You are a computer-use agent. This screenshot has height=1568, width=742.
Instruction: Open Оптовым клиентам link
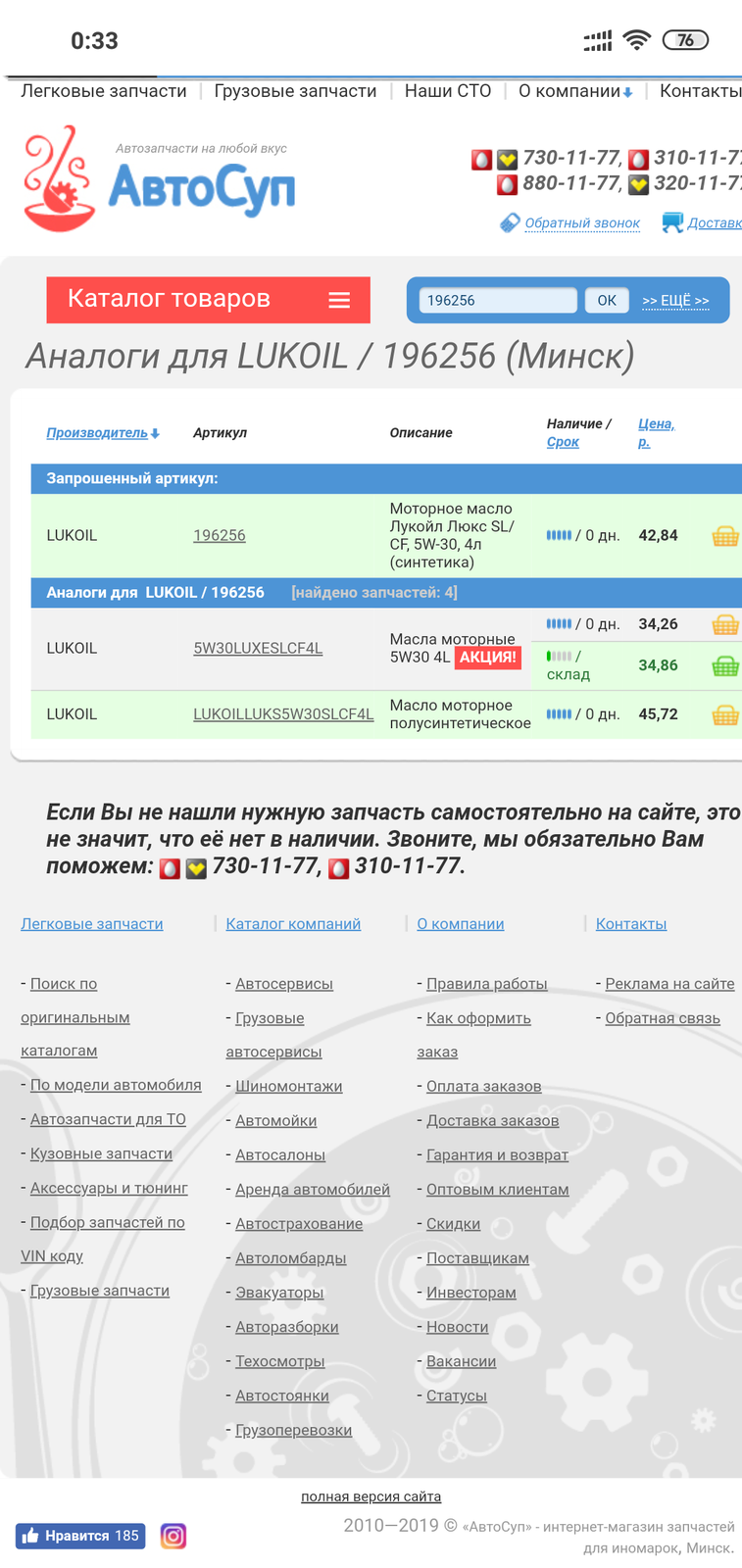pos(498,1190)
